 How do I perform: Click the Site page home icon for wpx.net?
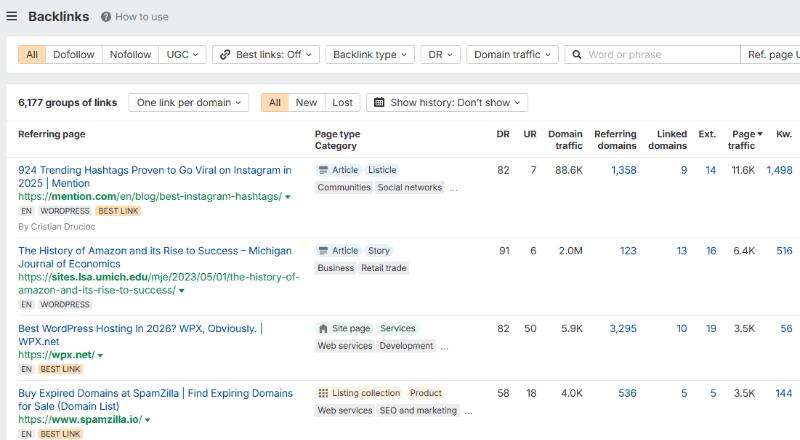pos(322,329)
